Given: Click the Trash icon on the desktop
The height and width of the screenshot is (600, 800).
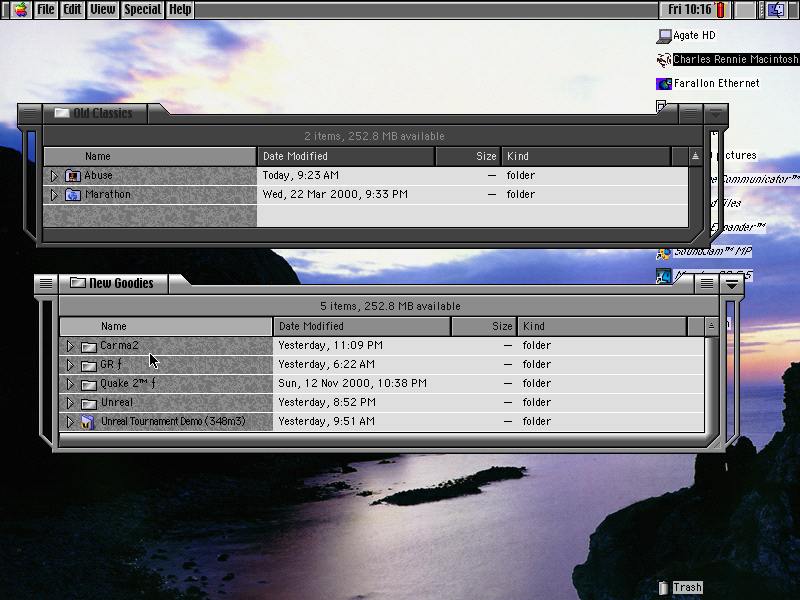Looking at the screenshot, I should 663,588.
